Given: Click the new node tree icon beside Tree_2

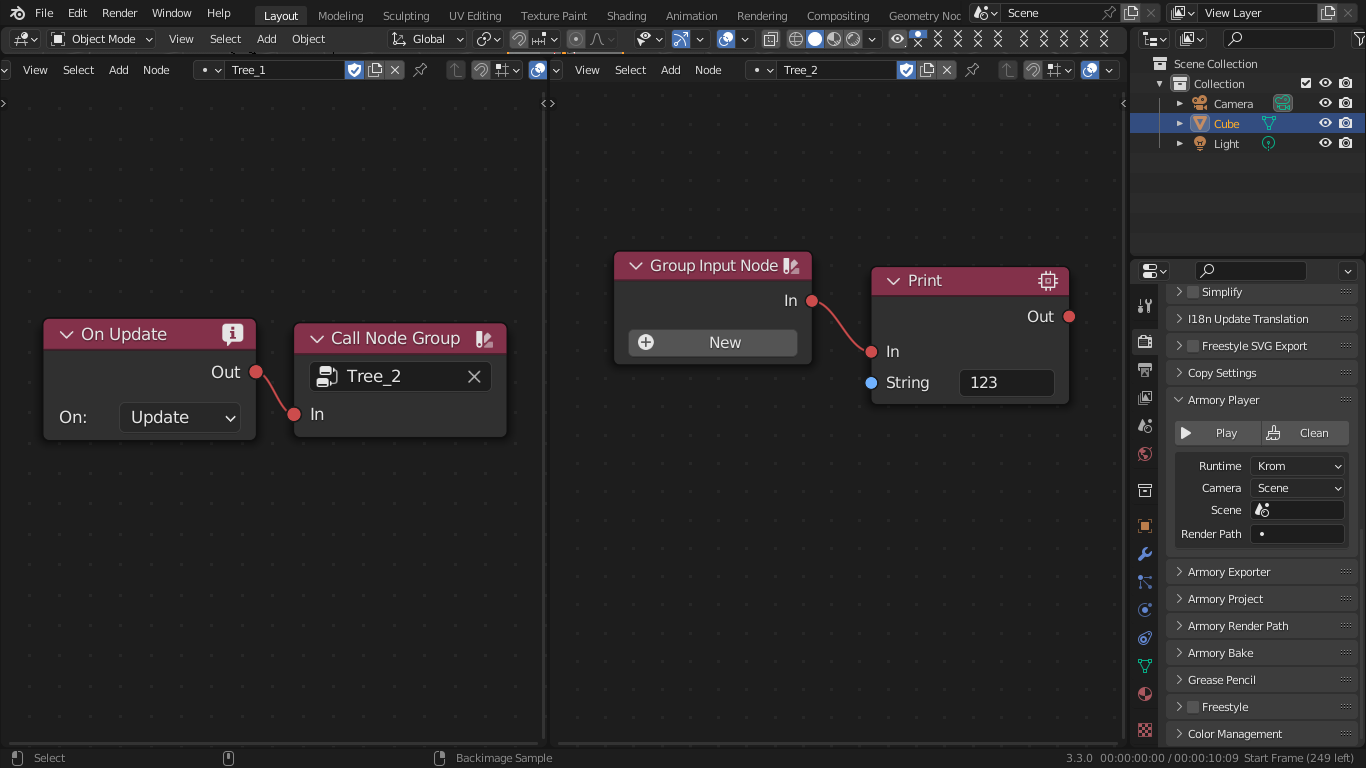Looking at the screenshot, I should pyautogui.click(x=927, y=70).
